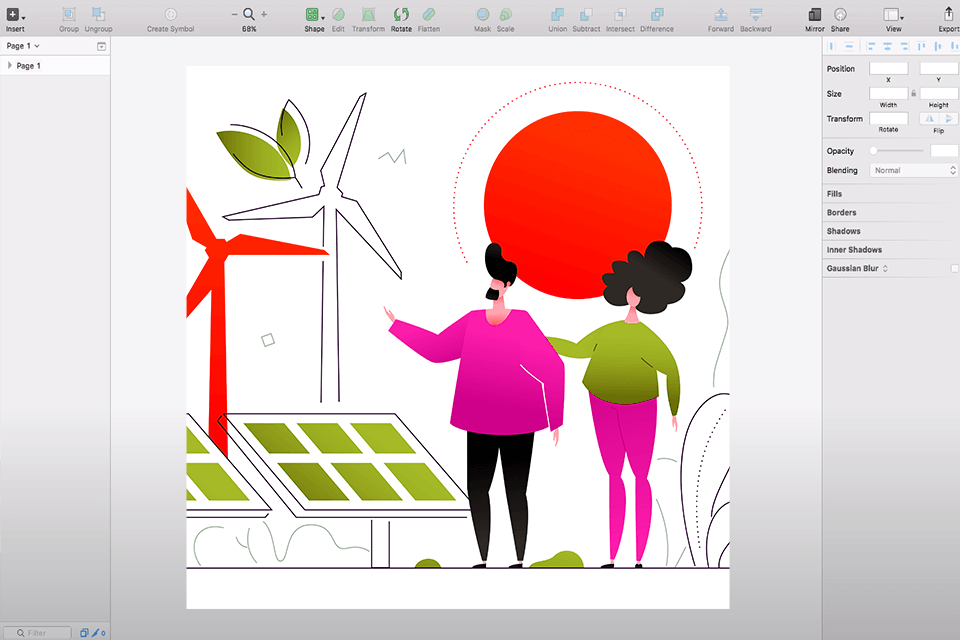The height and width of the screenshot is (640, 960).
Task: Expand the Page 1 disclosure triangle
Action: [8, 65]
